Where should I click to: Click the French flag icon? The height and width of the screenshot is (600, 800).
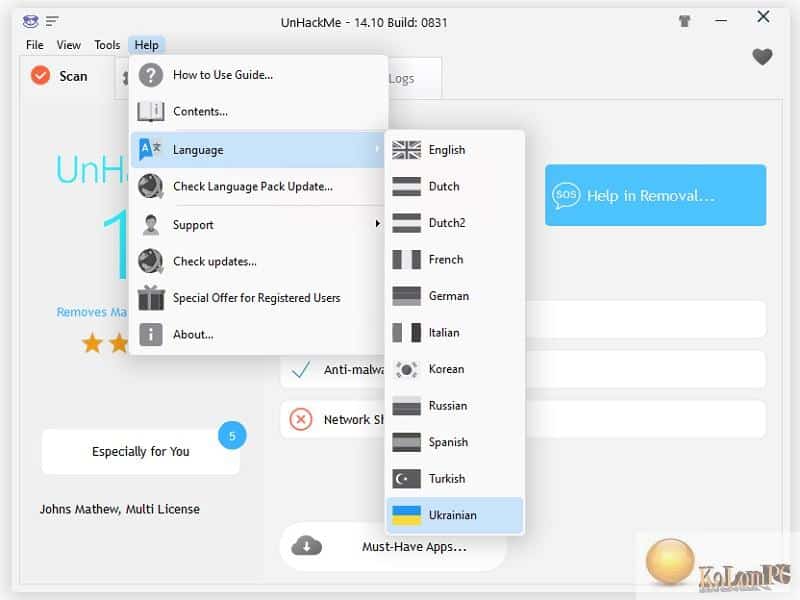point(406,259)
